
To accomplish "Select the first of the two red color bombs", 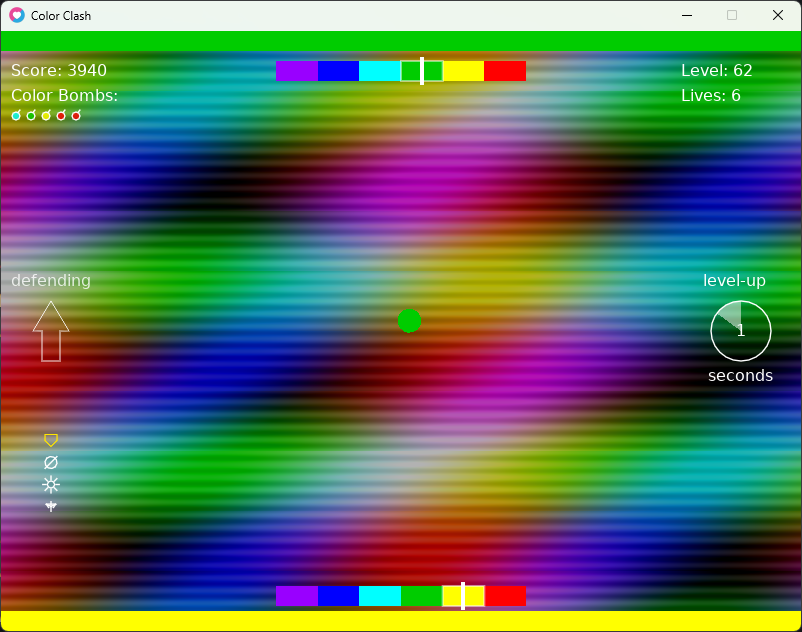I will [x=61, y=116].
